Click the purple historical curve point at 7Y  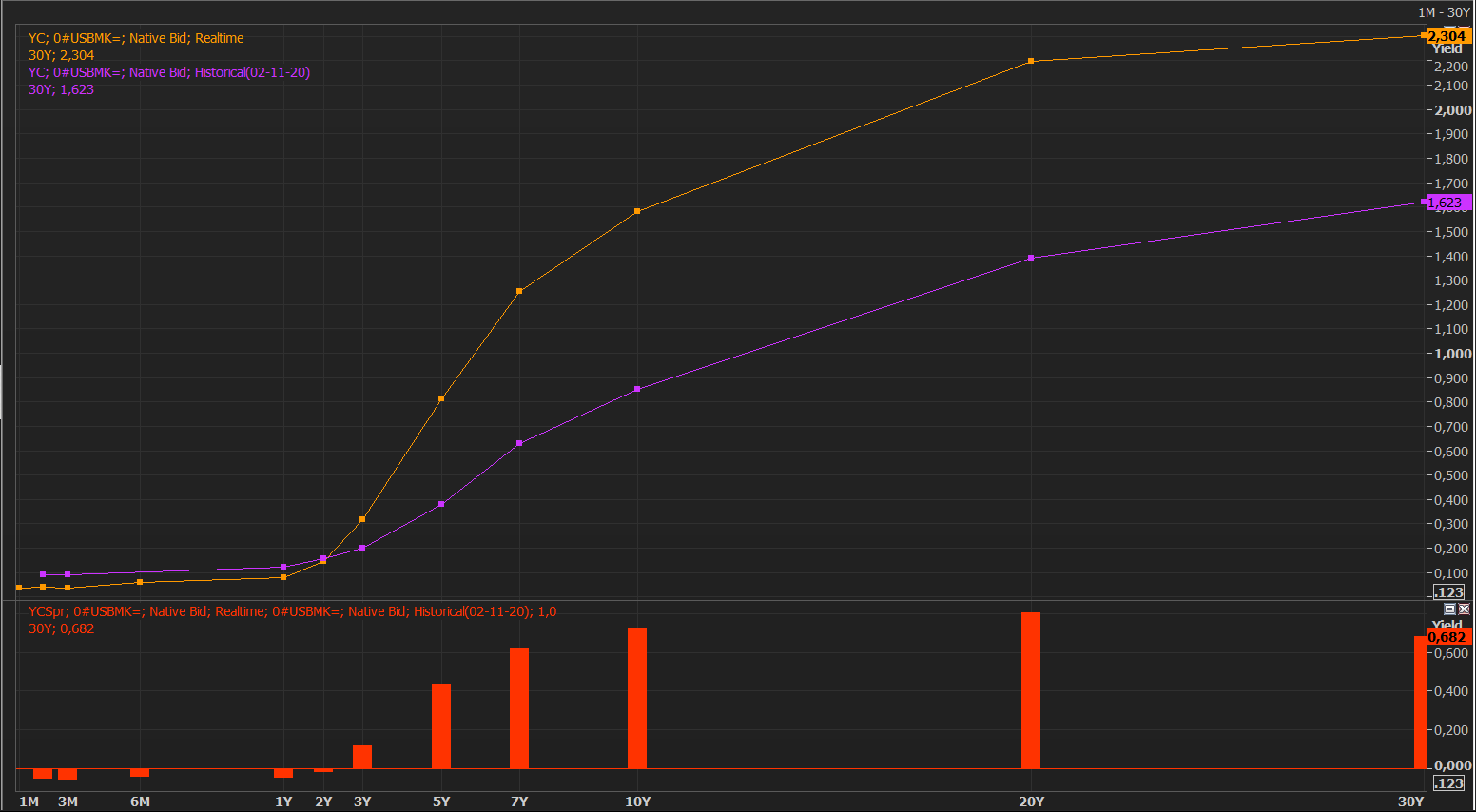519,443
